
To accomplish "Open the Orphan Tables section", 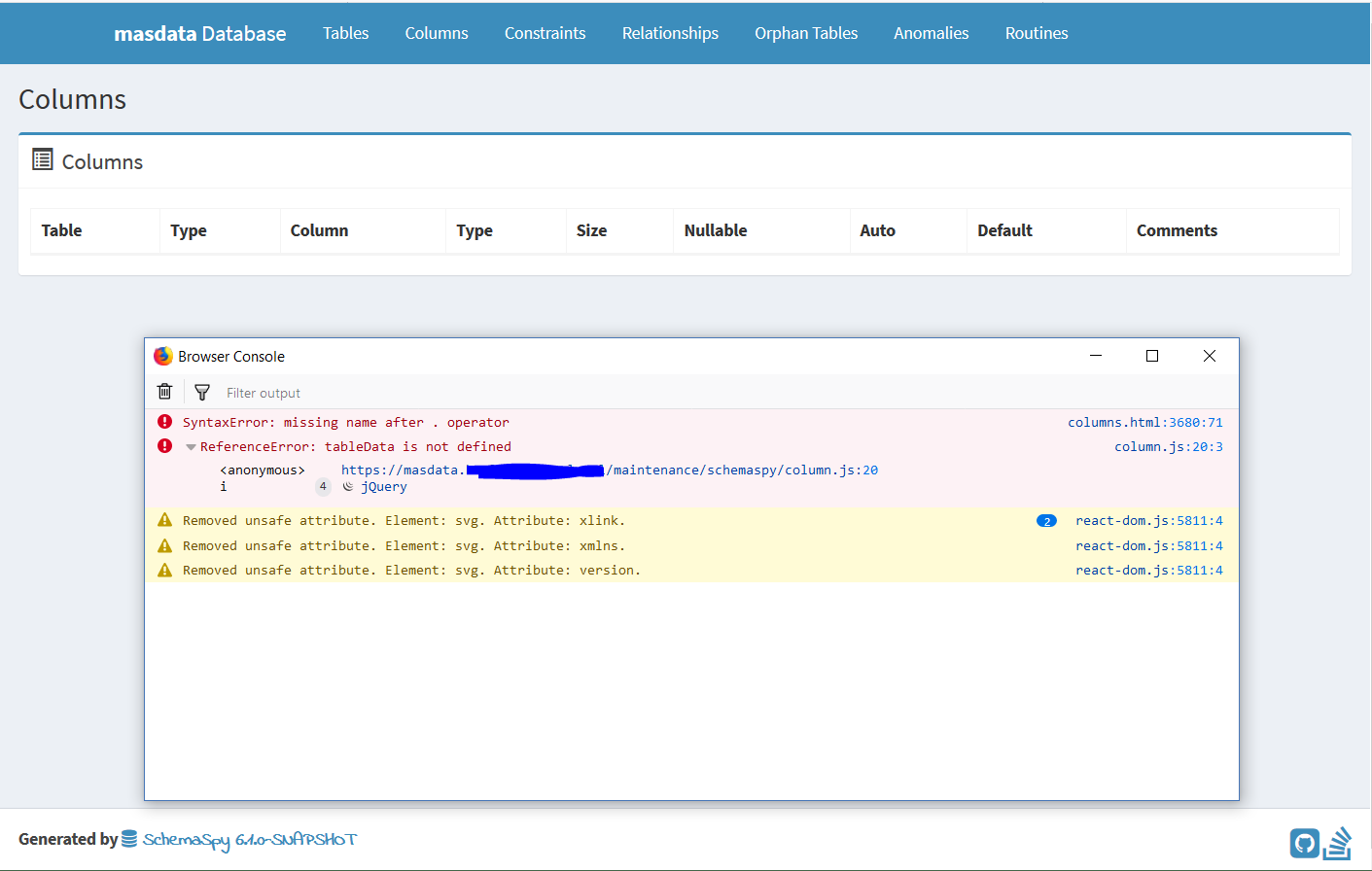I will [806, 32].
